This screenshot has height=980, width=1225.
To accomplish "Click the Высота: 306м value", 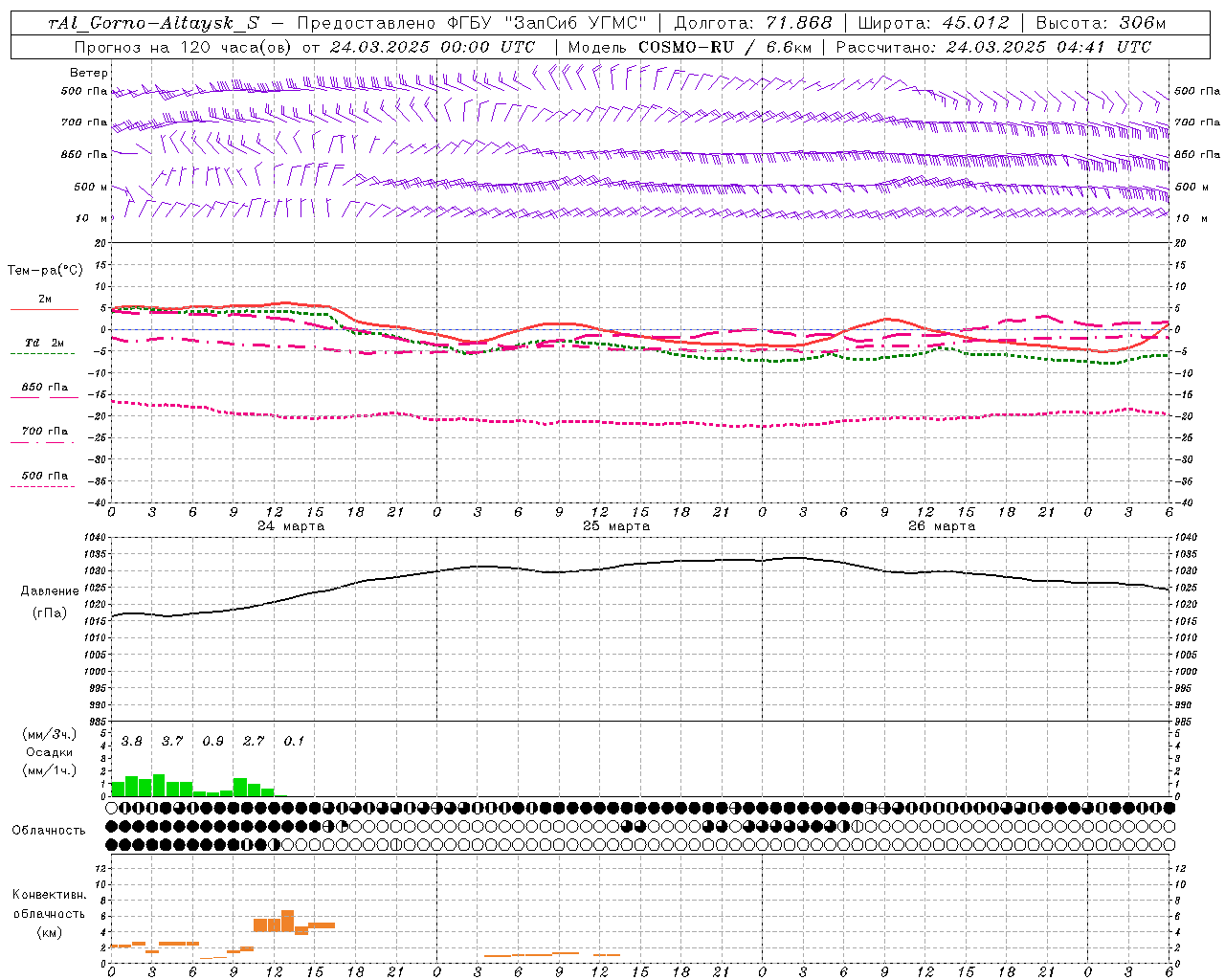I will point(1101,23).
